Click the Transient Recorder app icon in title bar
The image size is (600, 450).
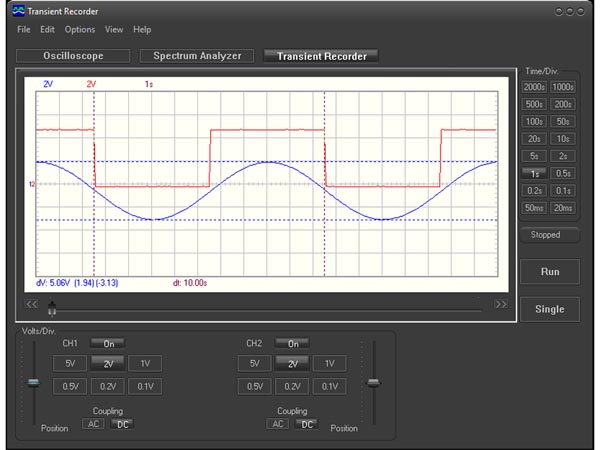point(18,11)
